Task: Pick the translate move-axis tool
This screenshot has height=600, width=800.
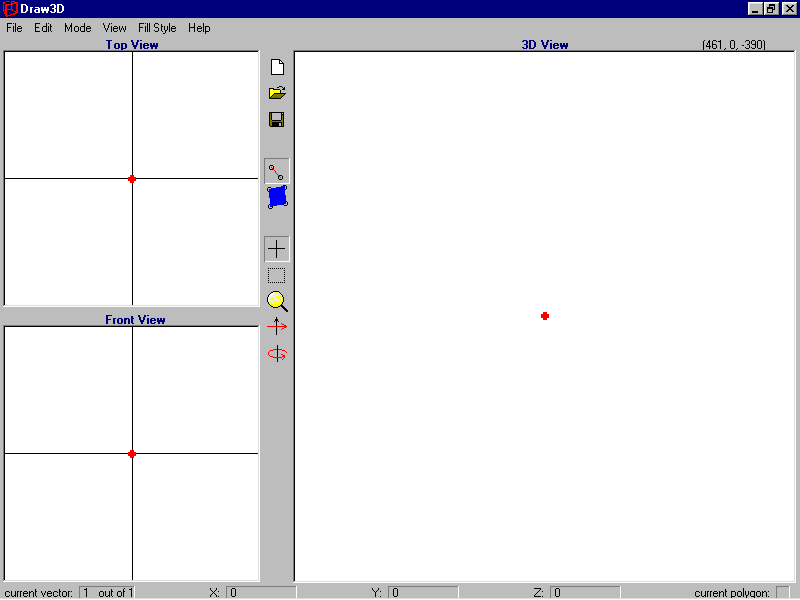Action: 277,327
